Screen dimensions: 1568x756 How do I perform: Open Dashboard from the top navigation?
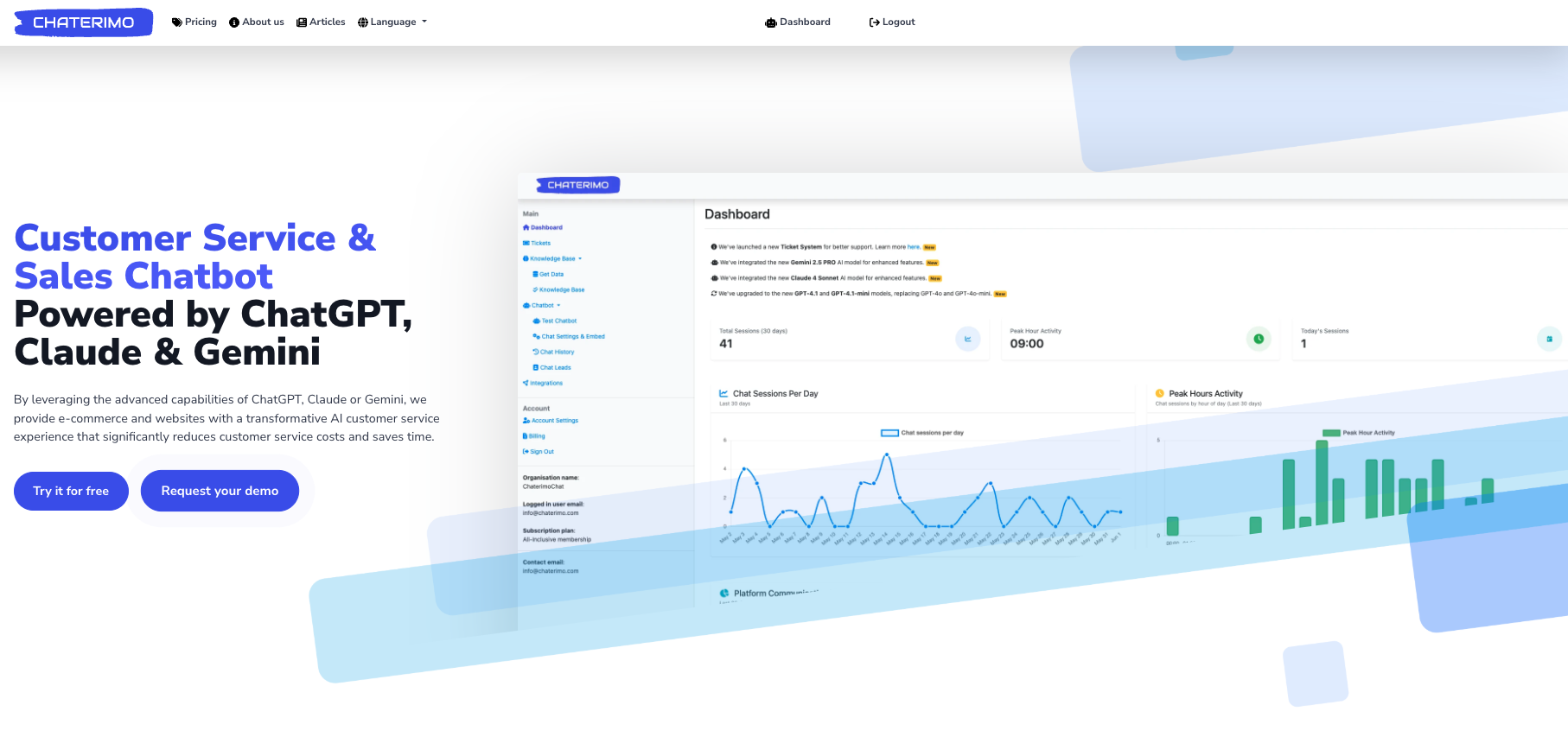[x=798, y=22]
